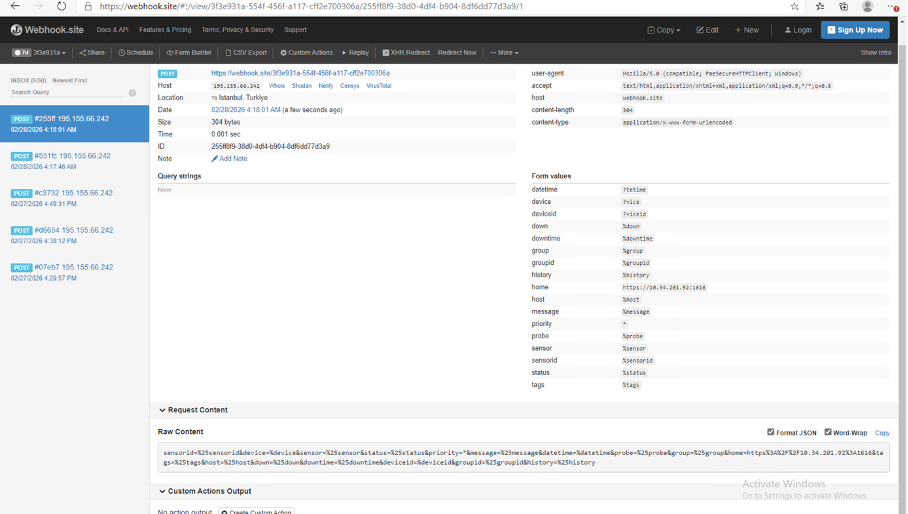Click the Webhook.site logo
The width and height of the screenshot is (908, 514).
coord(47,30)
